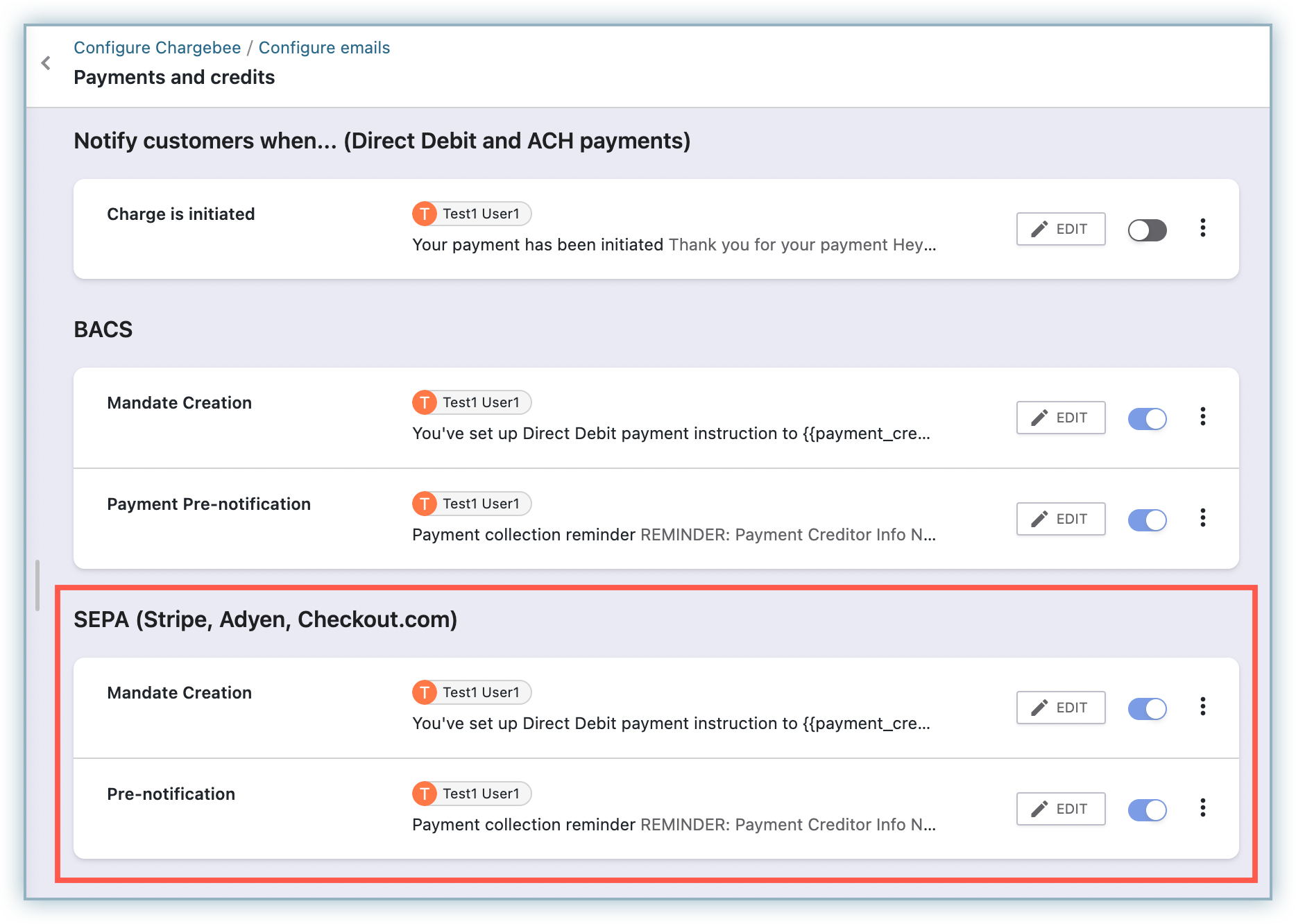Switch off the SEPA Pre-notification toggle
This screenshot has height=924, width=1296.
pyautogui.click(x=1147, y=810)
